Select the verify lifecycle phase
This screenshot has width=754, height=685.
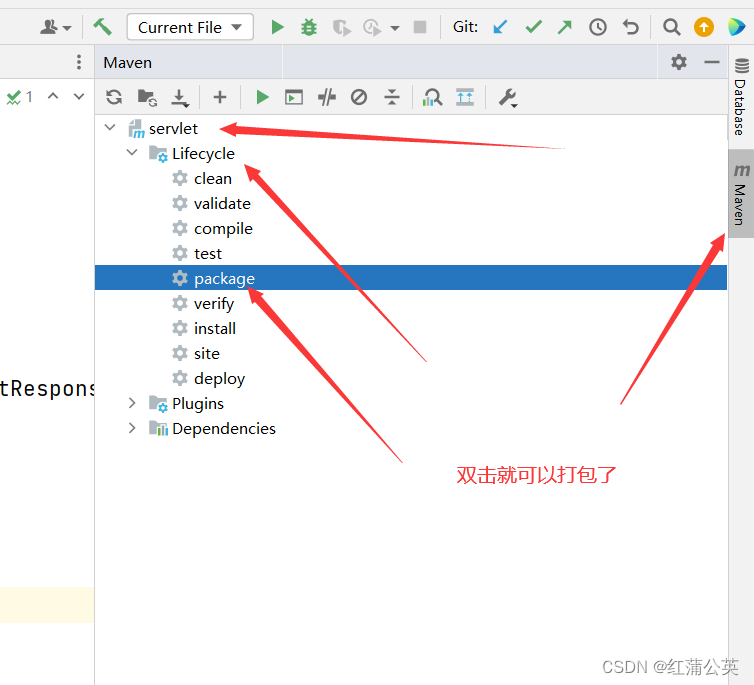[214, 304]
